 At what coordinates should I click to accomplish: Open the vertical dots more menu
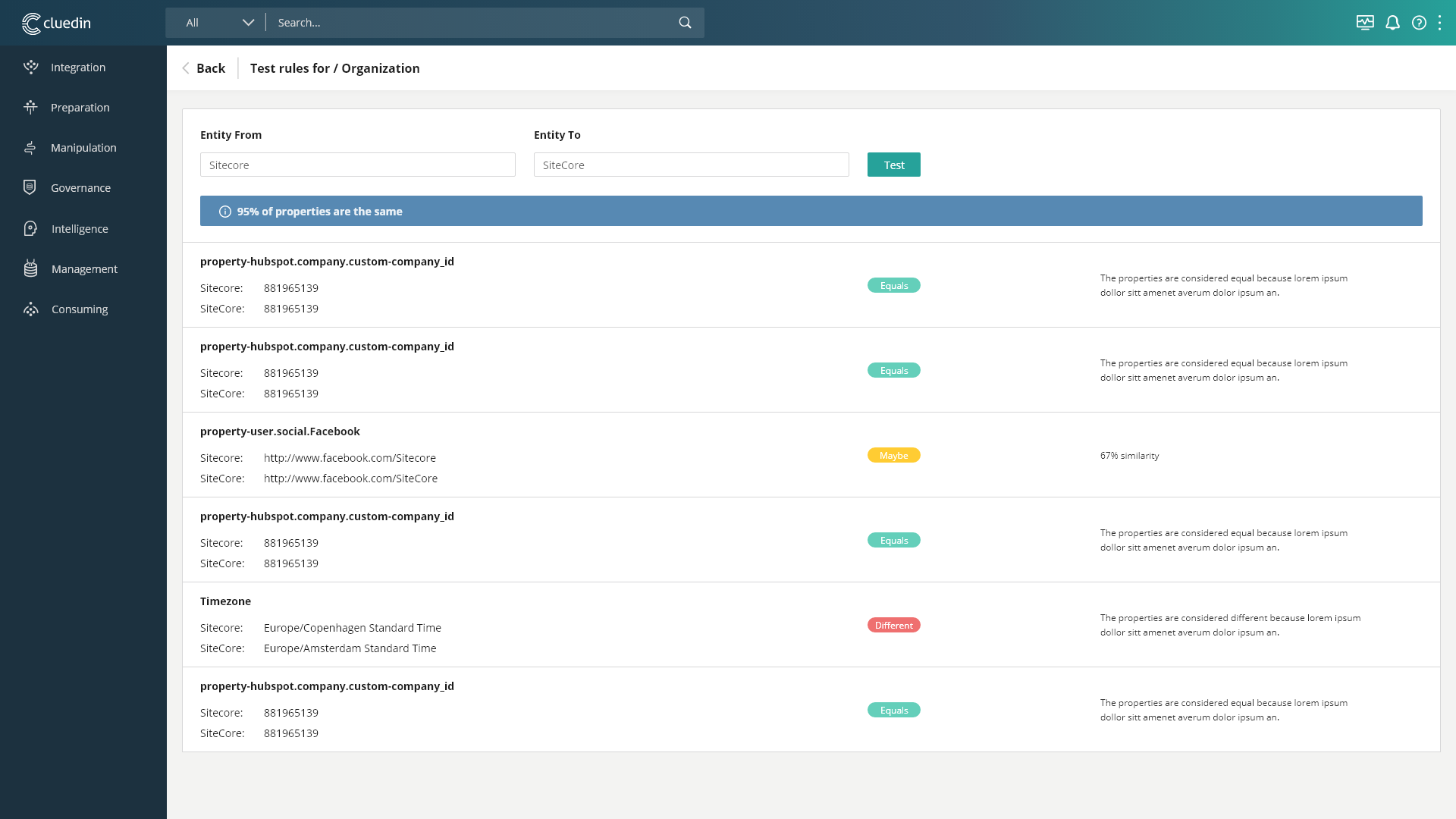click(1439, 23)
